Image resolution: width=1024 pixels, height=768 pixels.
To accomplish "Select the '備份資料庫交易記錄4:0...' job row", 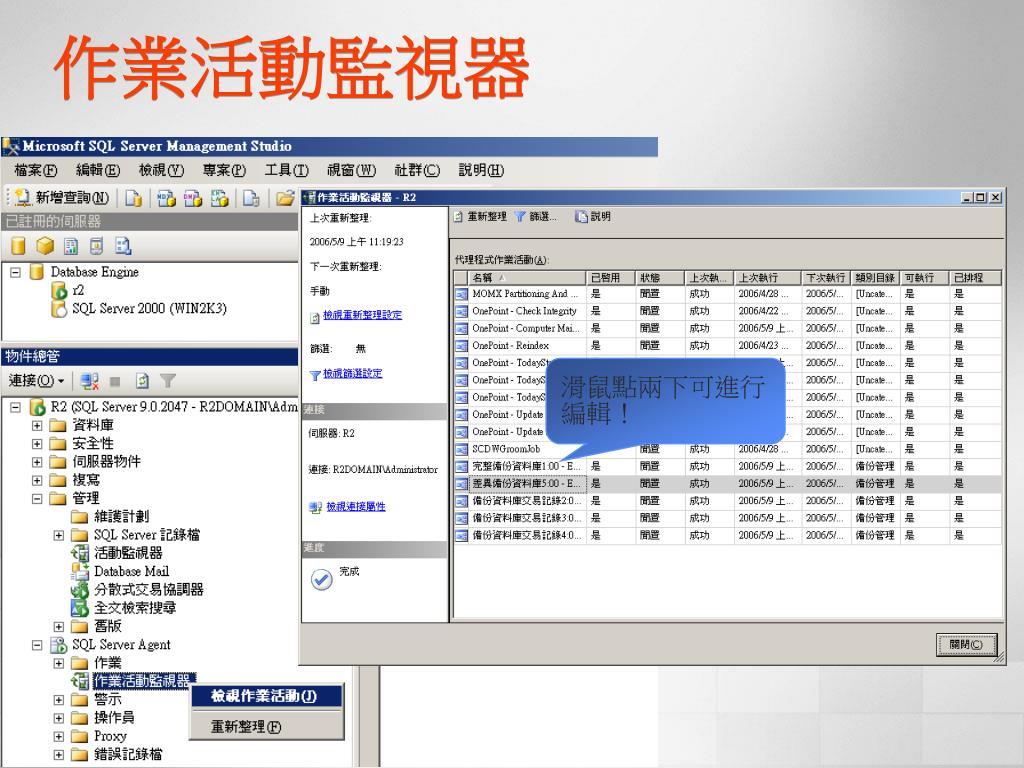I will coord(728,536).
